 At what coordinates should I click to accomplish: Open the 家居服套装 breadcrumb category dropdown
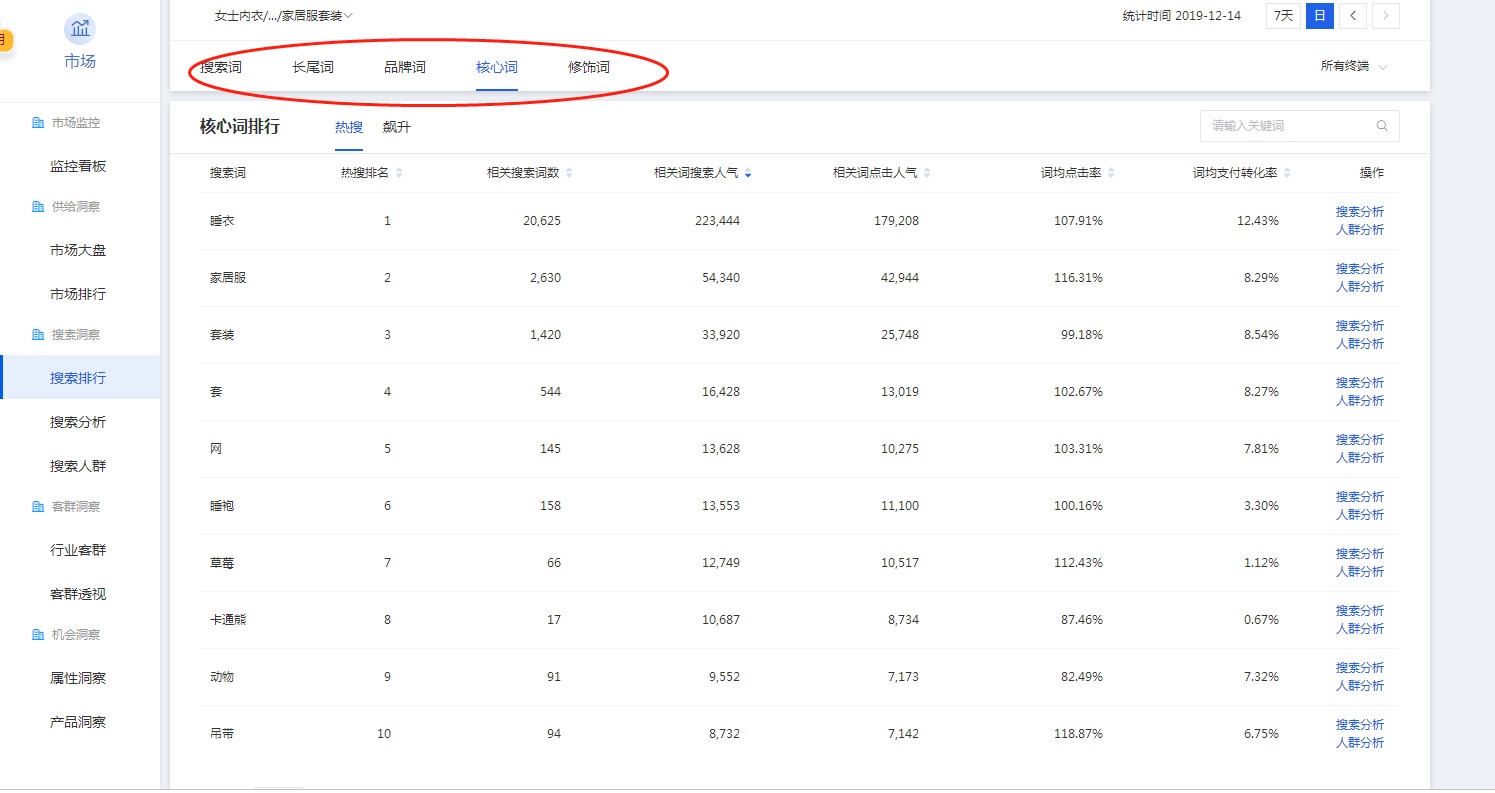(283, 15)
